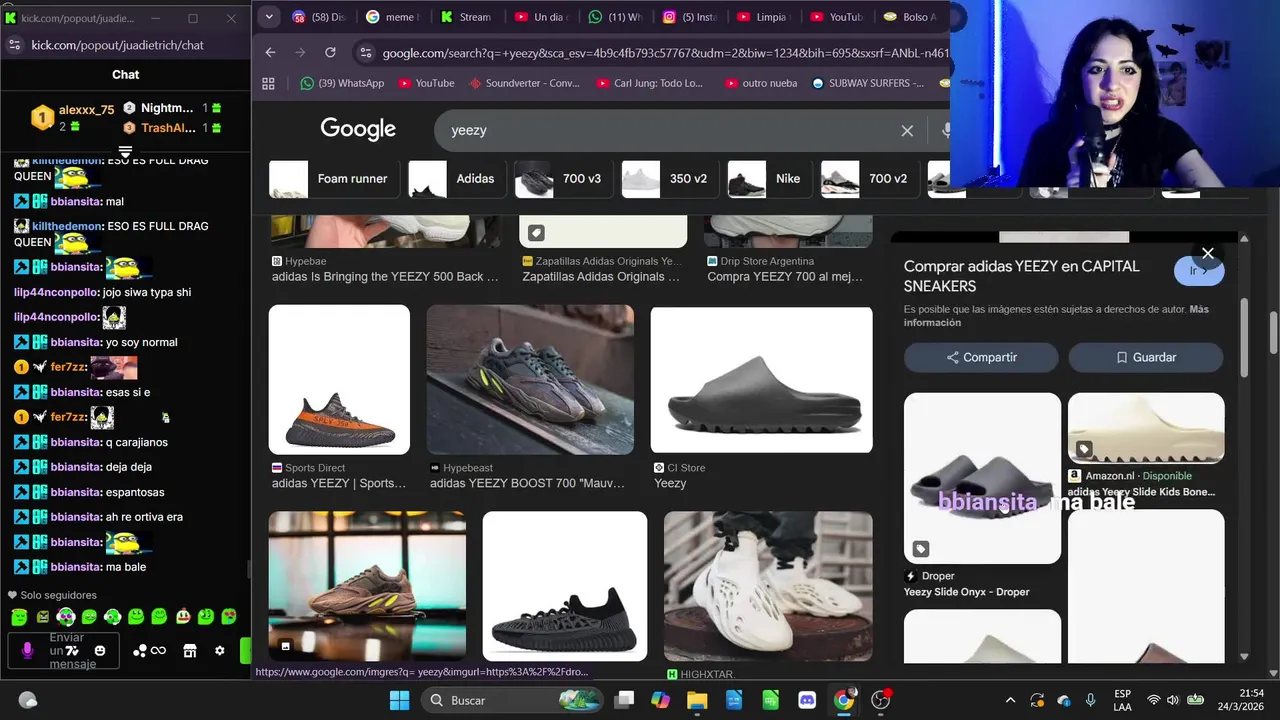Switch to the WhatsApp (11) tab

tap(615, 17)
